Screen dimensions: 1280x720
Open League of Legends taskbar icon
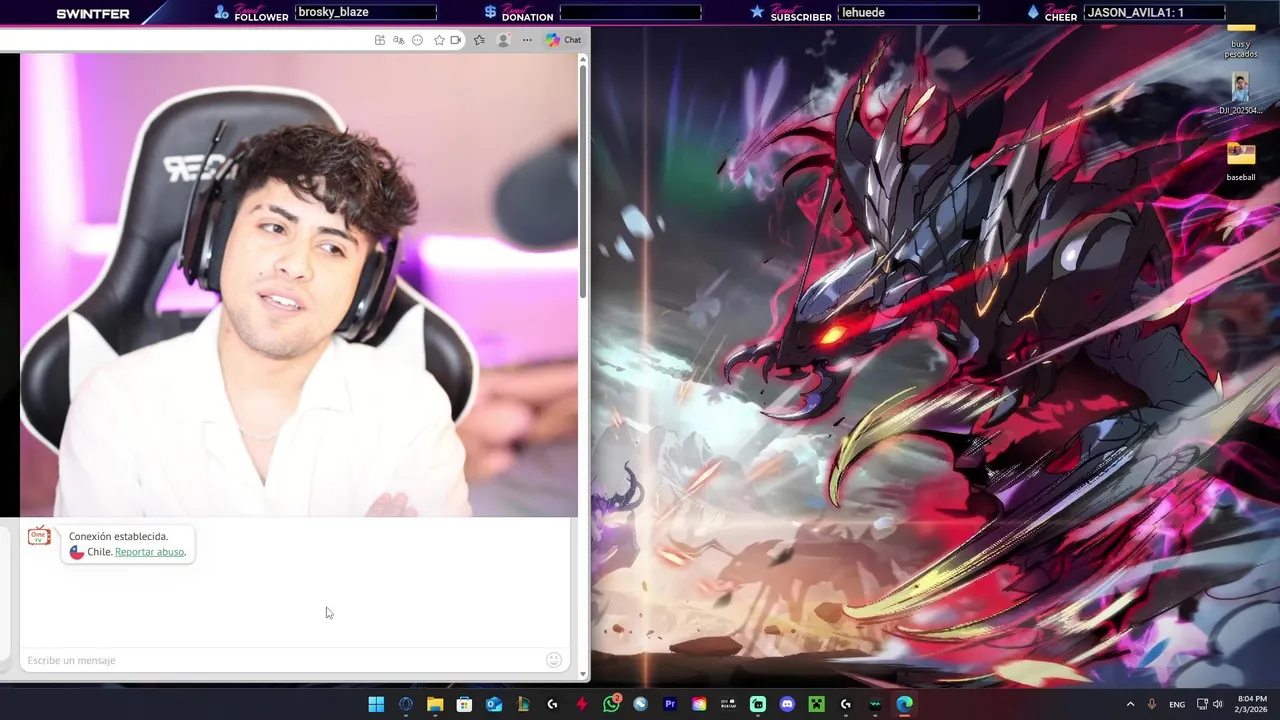[x=523, y=704]
